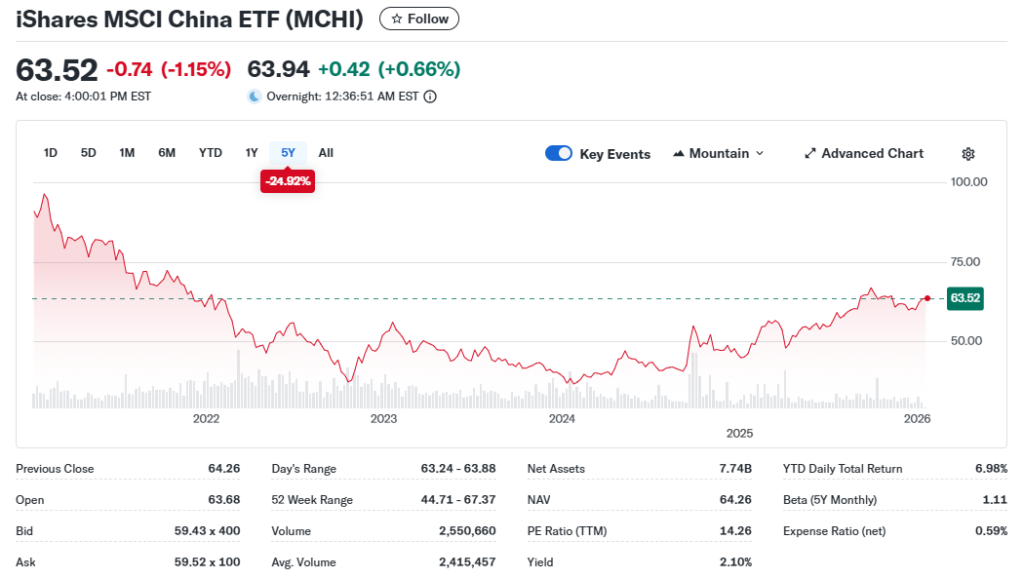
Task: Click the red -24.92% badge under 5Y
Action: 287,181
